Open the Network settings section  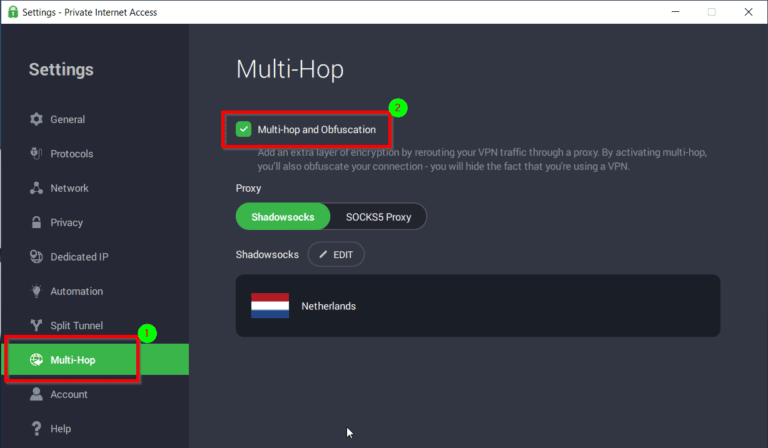point(69,188)
